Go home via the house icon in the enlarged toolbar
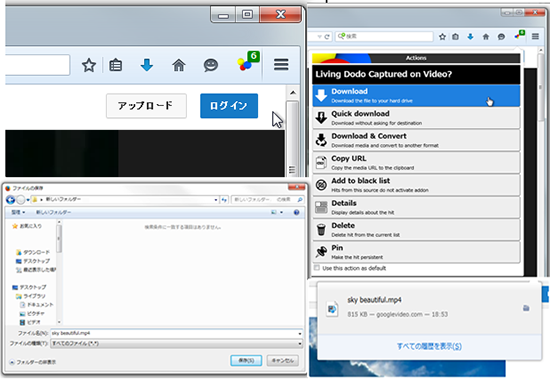This screenshot has height=380, width=550. click(179, 65)
